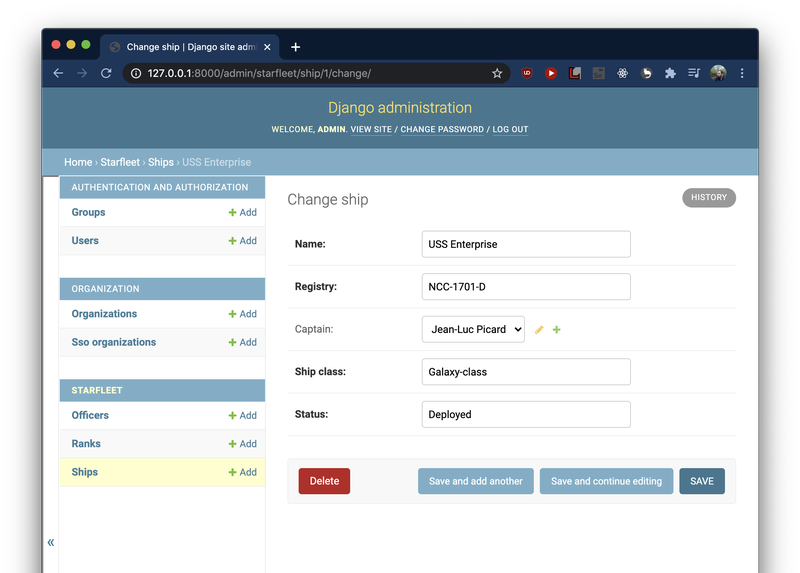Screen dimensions: 800x573
Task: Open Ranks in the sidebar
Action: (86, 444)
